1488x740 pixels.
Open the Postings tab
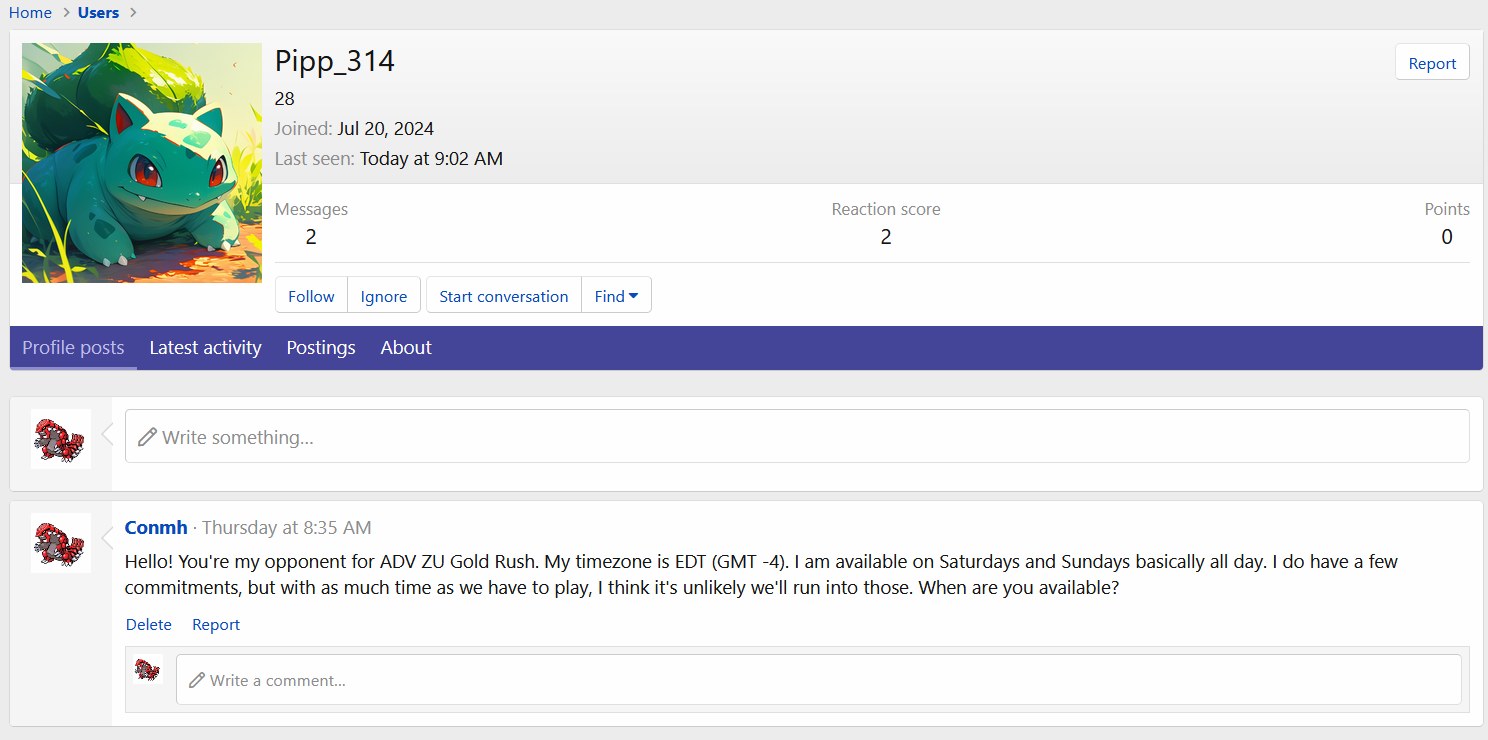tap(321, 348)
